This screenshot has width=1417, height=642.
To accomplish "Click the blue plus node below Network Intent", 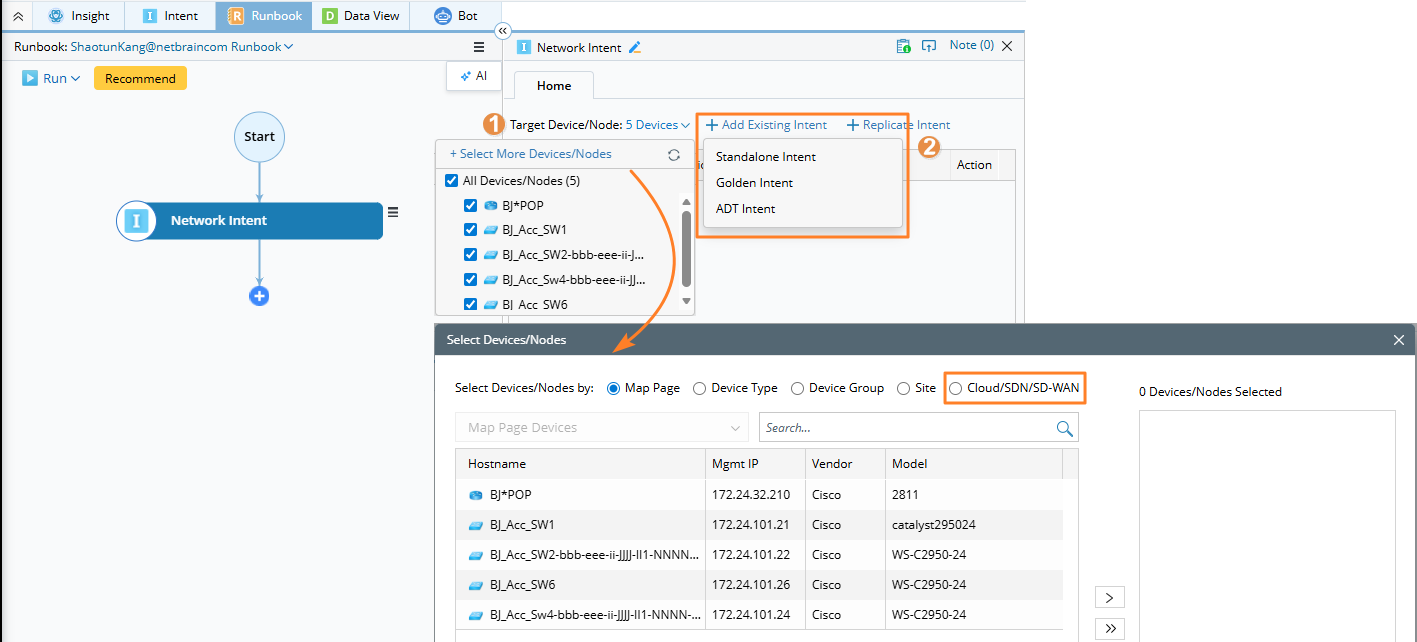I will click(x=259, y=296).
